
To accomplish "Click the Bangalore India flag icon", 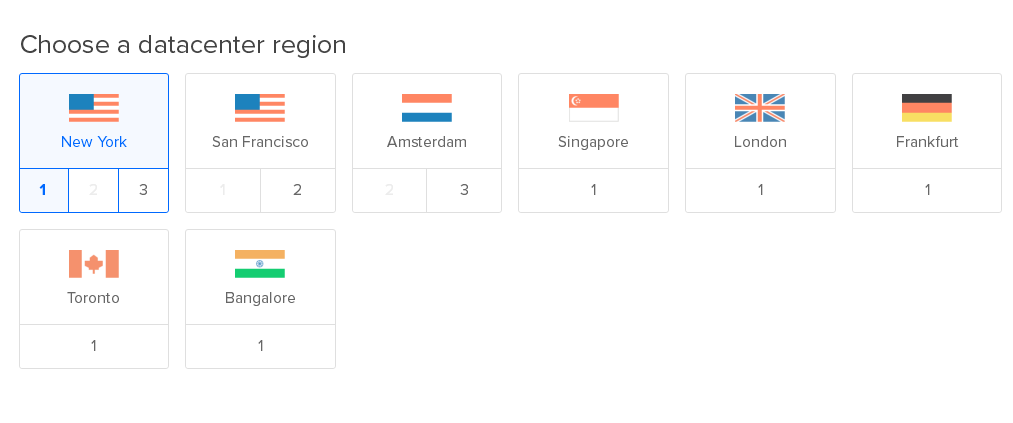I will pos(260,263).
